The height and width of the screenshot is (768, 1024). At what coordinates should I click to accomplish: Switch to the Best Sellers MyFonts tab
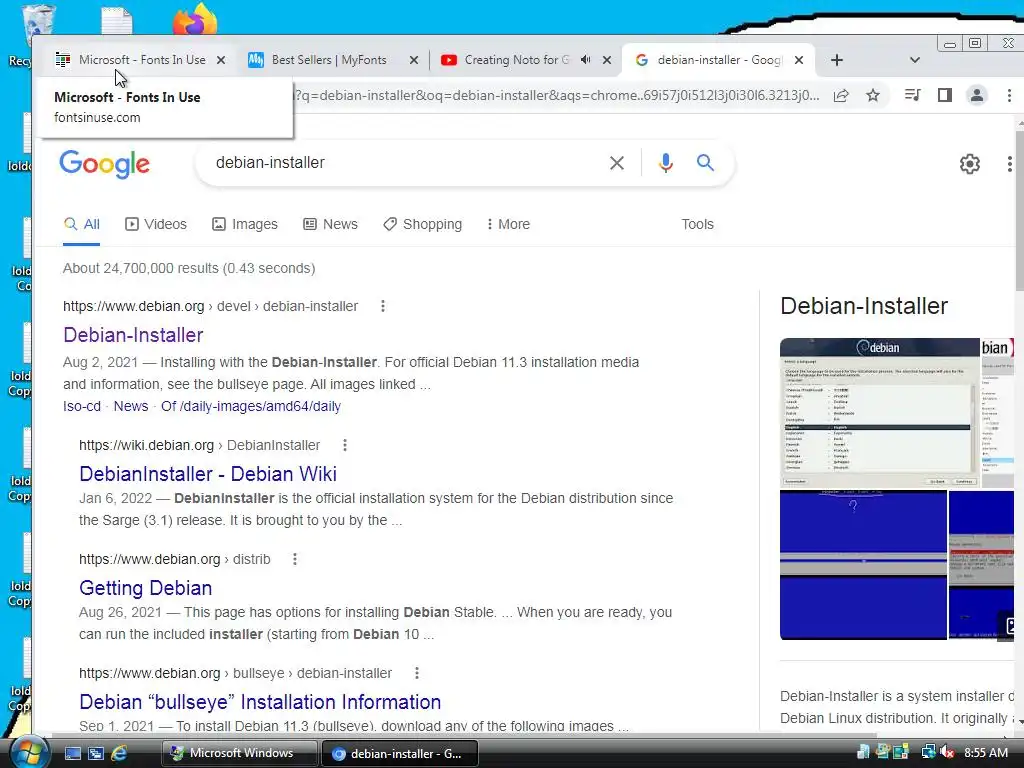coord(328,60)
